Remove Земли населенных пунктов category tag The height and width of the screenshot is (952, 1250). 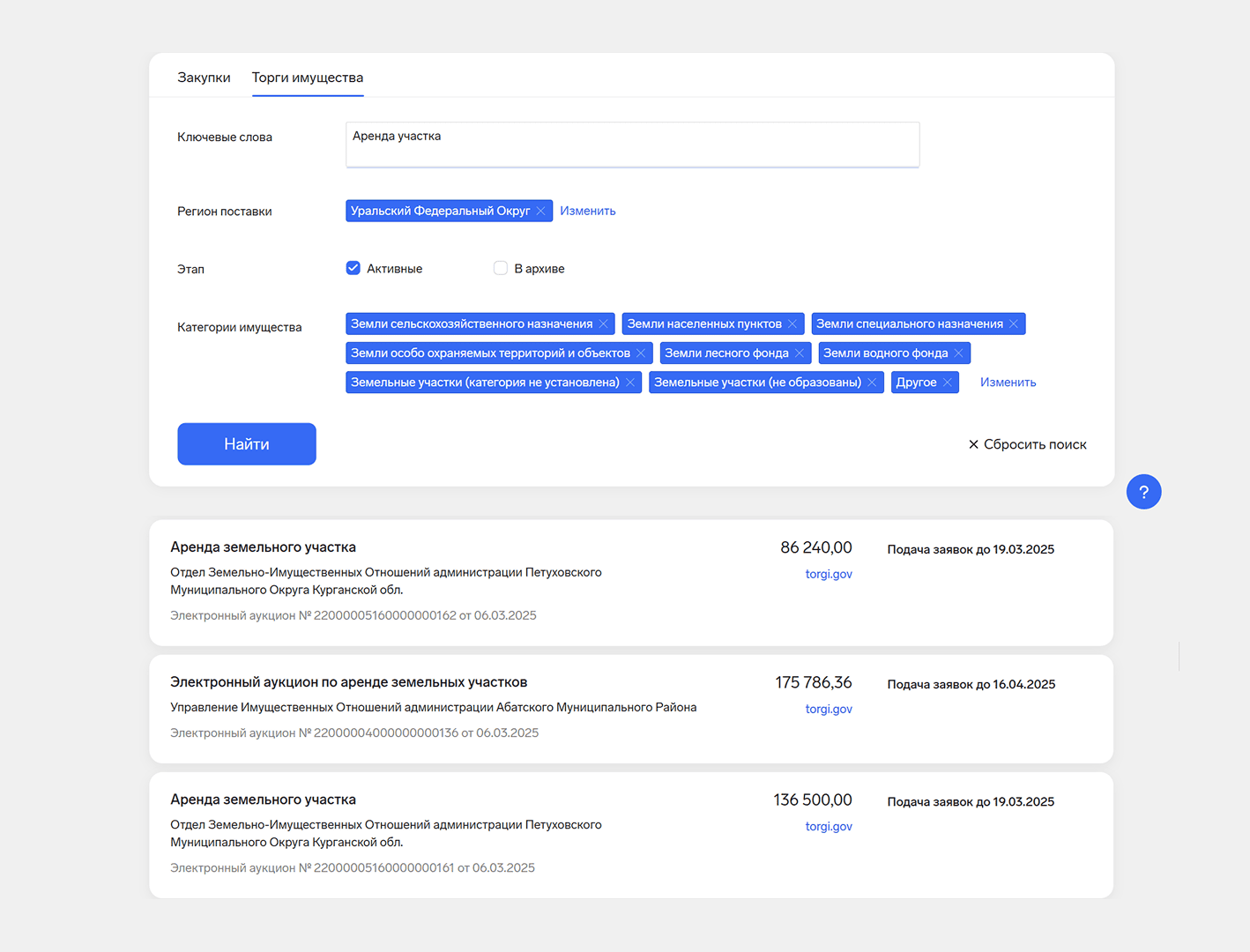pyautogui.click(x=792, y=324)
